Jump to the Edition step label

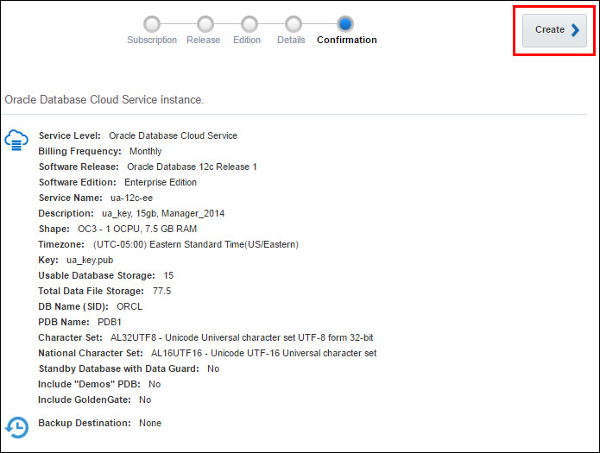[x=249, y=40]
